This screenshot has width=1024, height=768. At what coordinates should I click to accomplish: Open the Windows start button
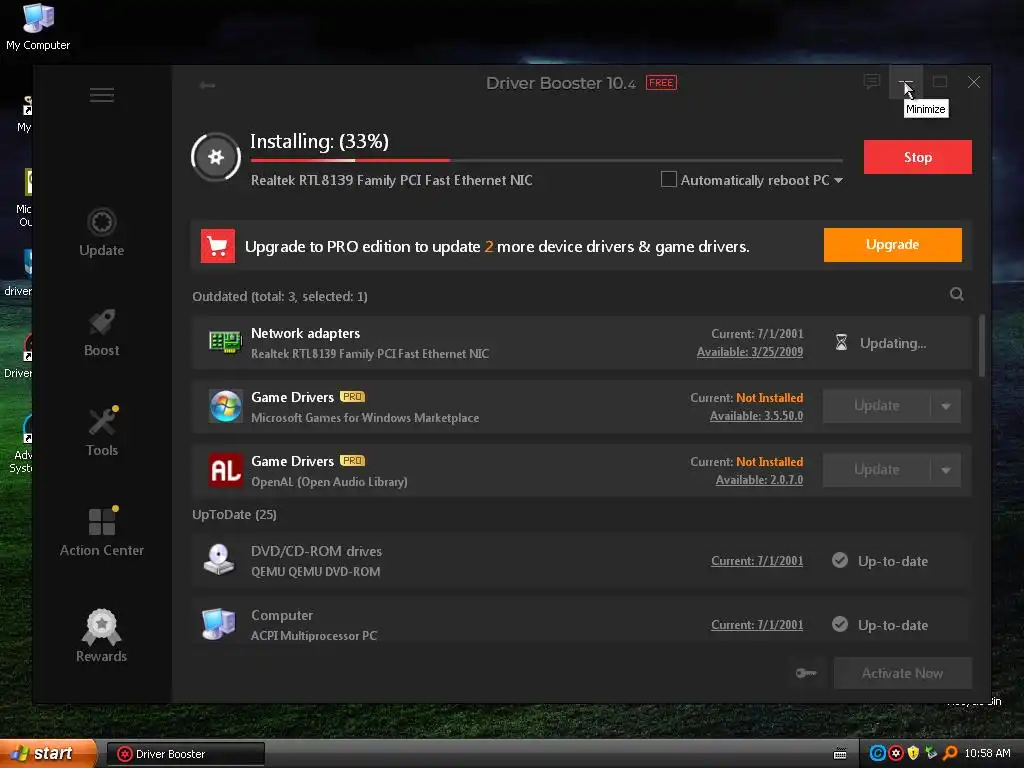pos(48,754)
